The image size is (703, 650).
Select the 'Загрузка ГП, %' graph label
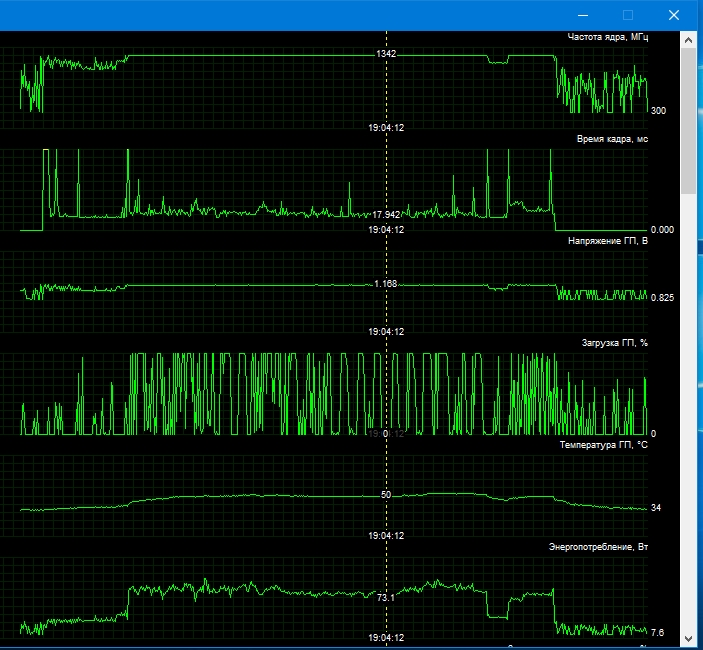pyautogui.click(x=615, y=343)
